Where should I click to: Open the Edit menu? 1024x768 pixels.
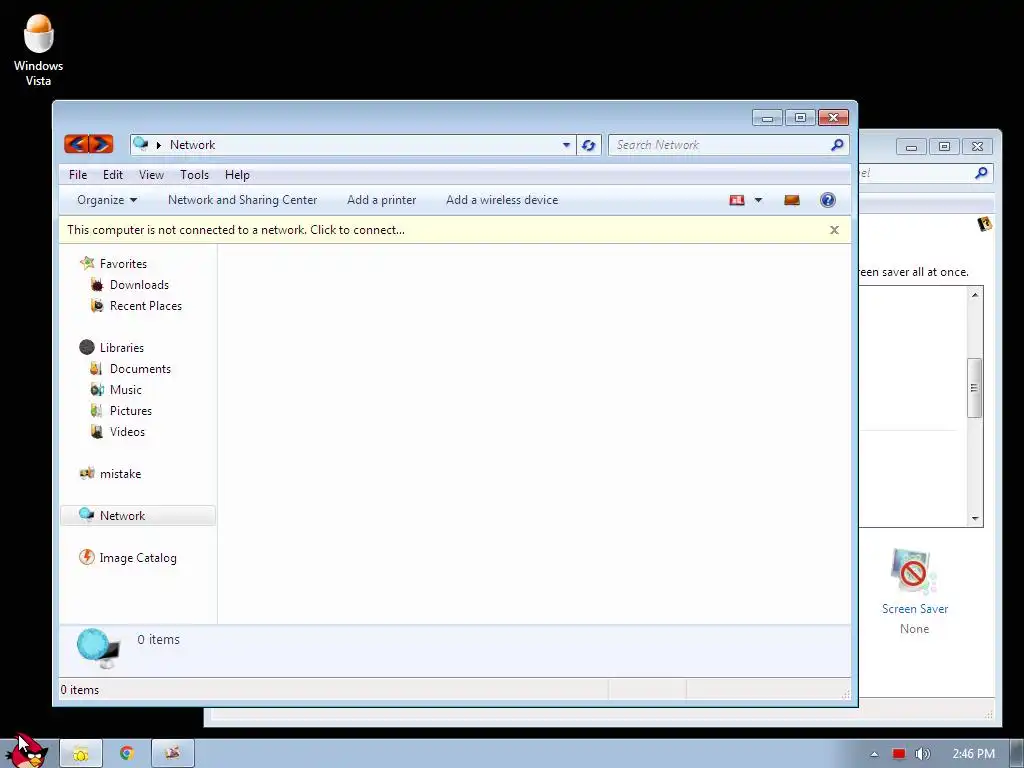[112, 175]
